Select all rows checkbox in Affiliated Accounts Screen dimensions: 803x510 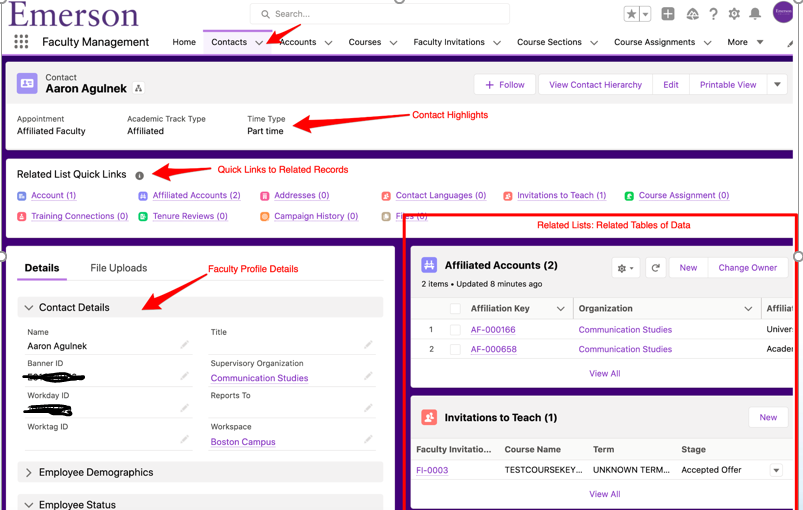455,308
